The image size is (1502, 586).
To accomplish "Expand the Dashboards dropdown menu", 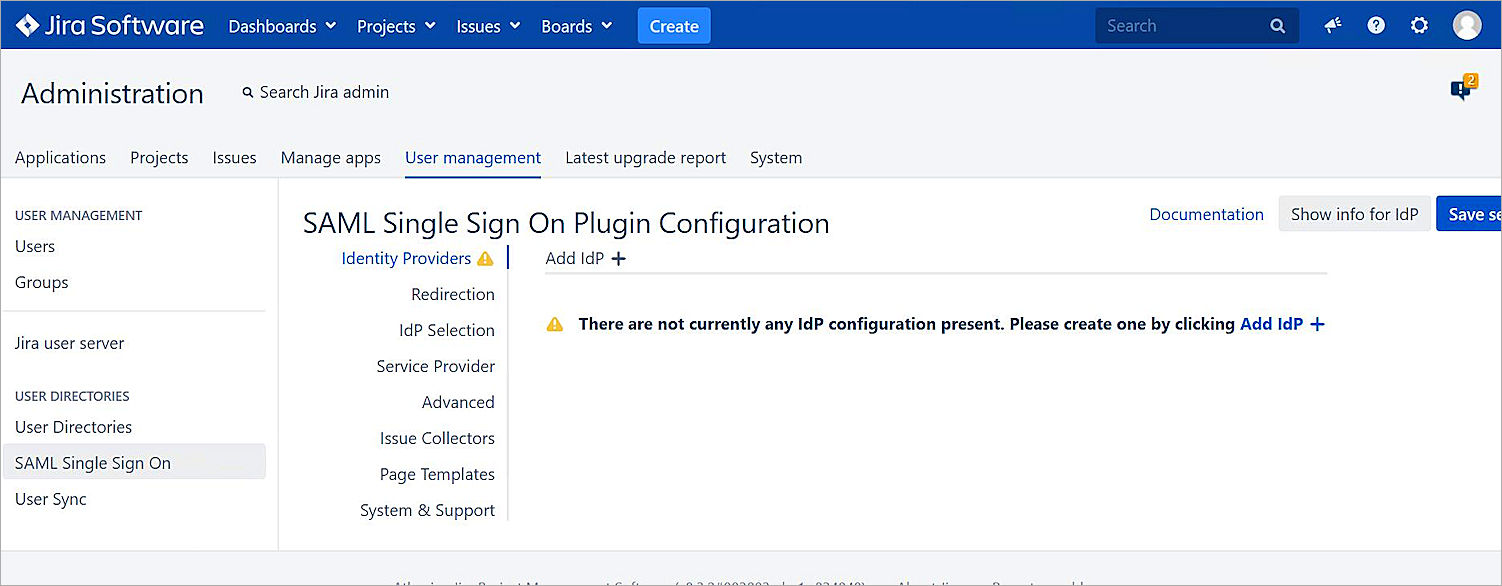I will 282,26.
